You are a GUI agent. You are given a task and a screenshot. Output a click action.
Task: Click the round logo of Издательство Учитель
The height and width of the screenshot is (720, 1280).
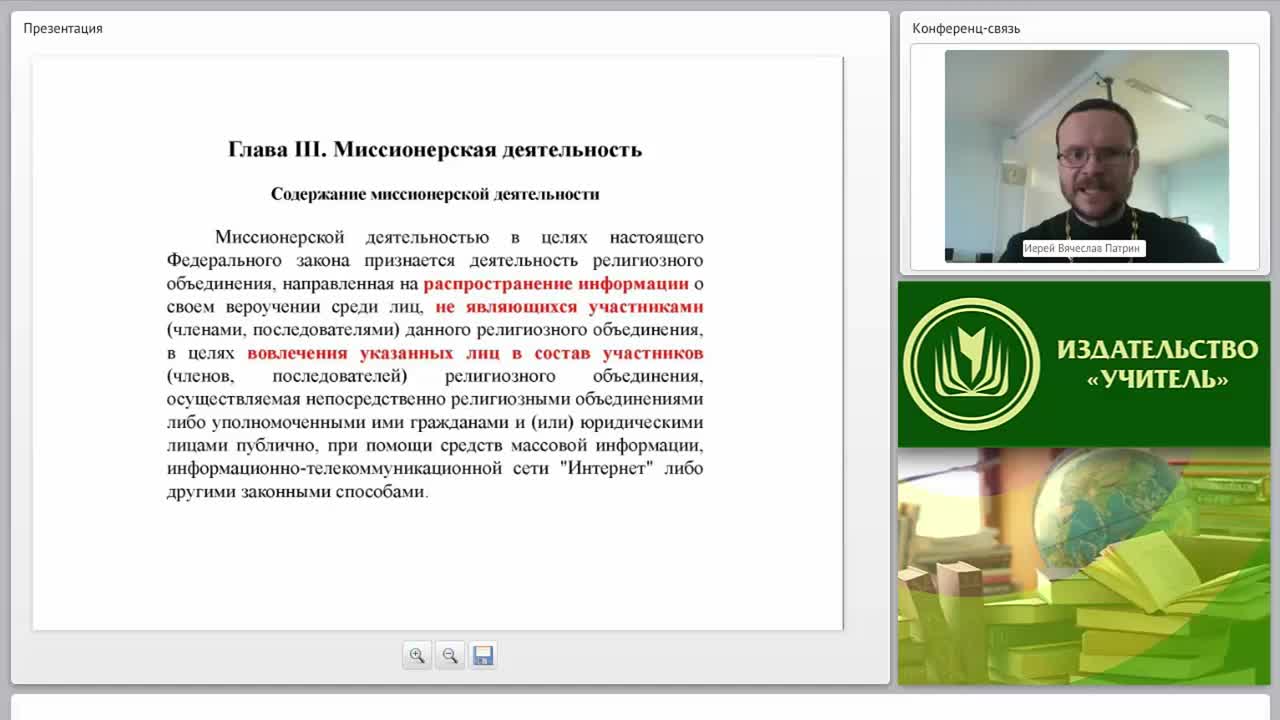[971, 364]
